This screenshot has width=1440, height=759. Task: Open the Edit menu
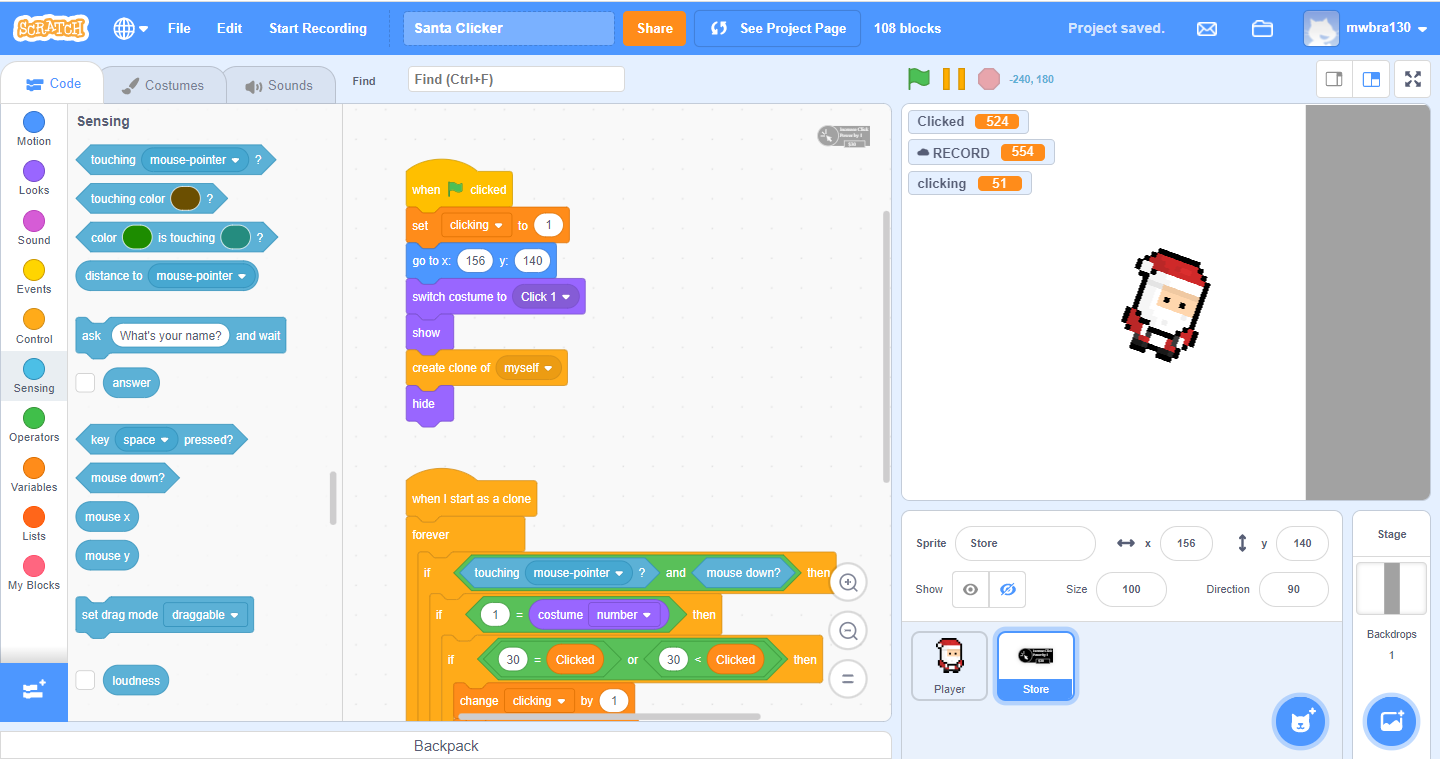tap(229, 28)
